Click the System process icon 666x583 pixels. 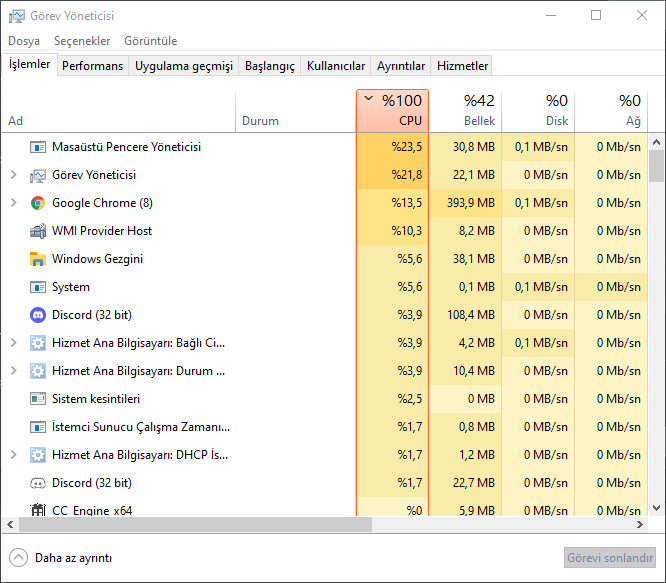pos(38,287)
